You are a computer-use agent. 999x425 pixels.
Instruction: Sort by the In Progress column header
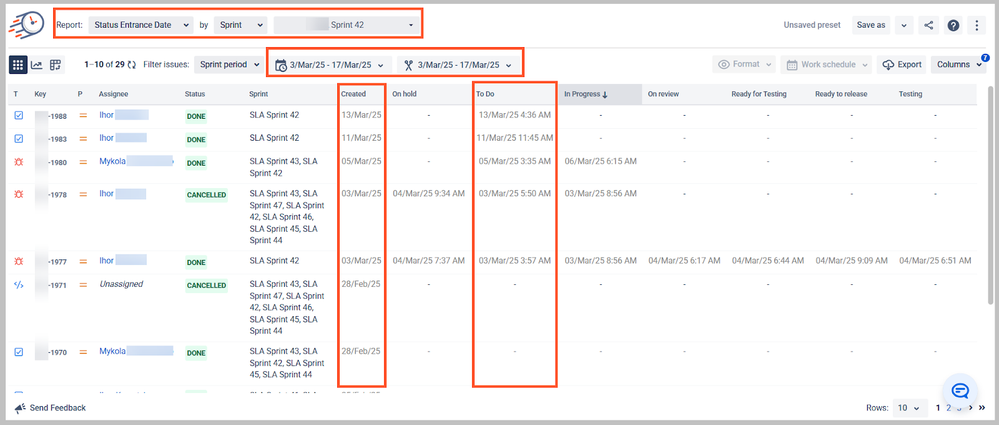pyautogui.click(x=600, y=94)
